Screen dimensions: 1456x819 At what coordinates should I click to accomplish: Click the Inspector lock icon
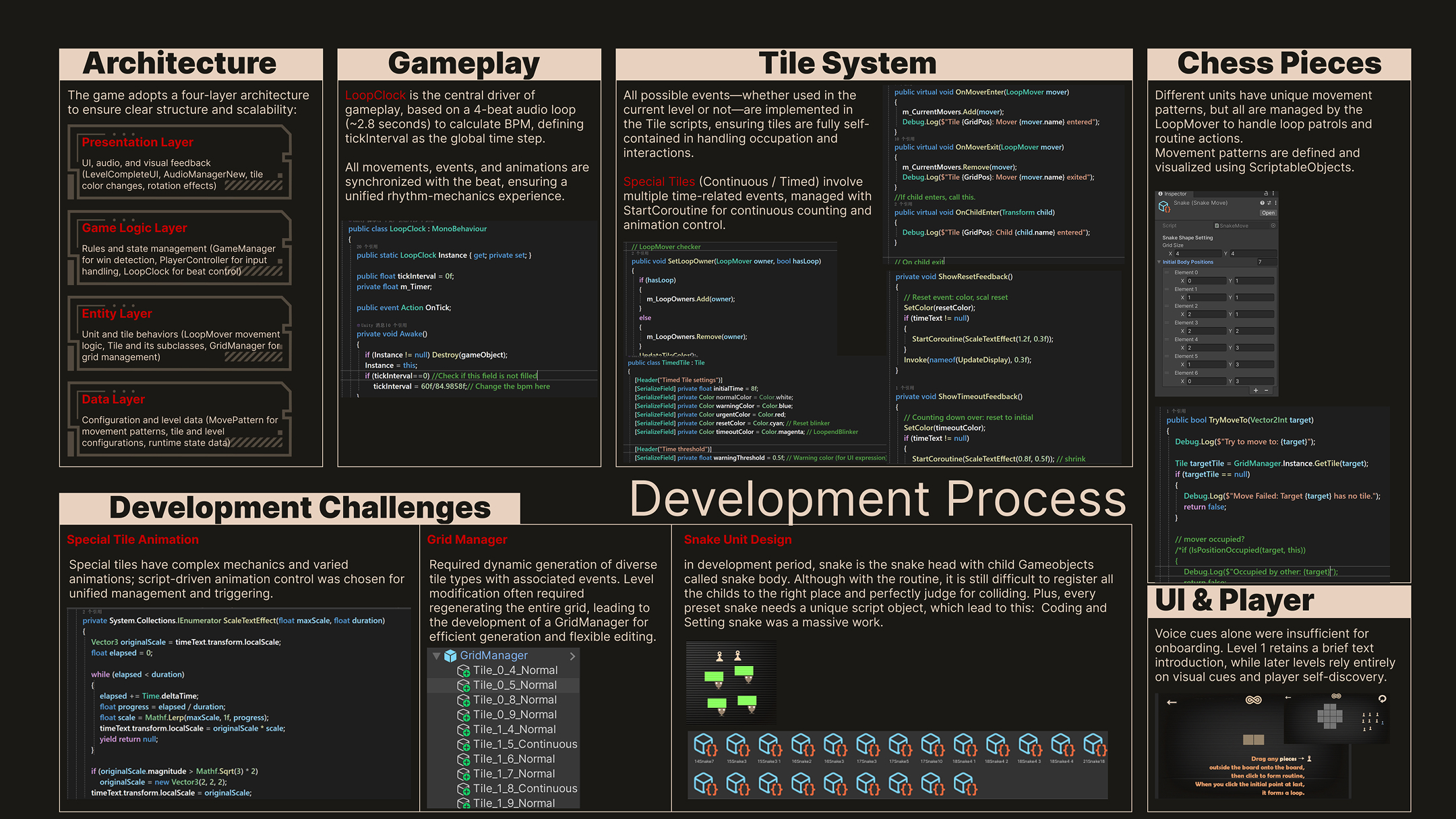[1266, 193]
